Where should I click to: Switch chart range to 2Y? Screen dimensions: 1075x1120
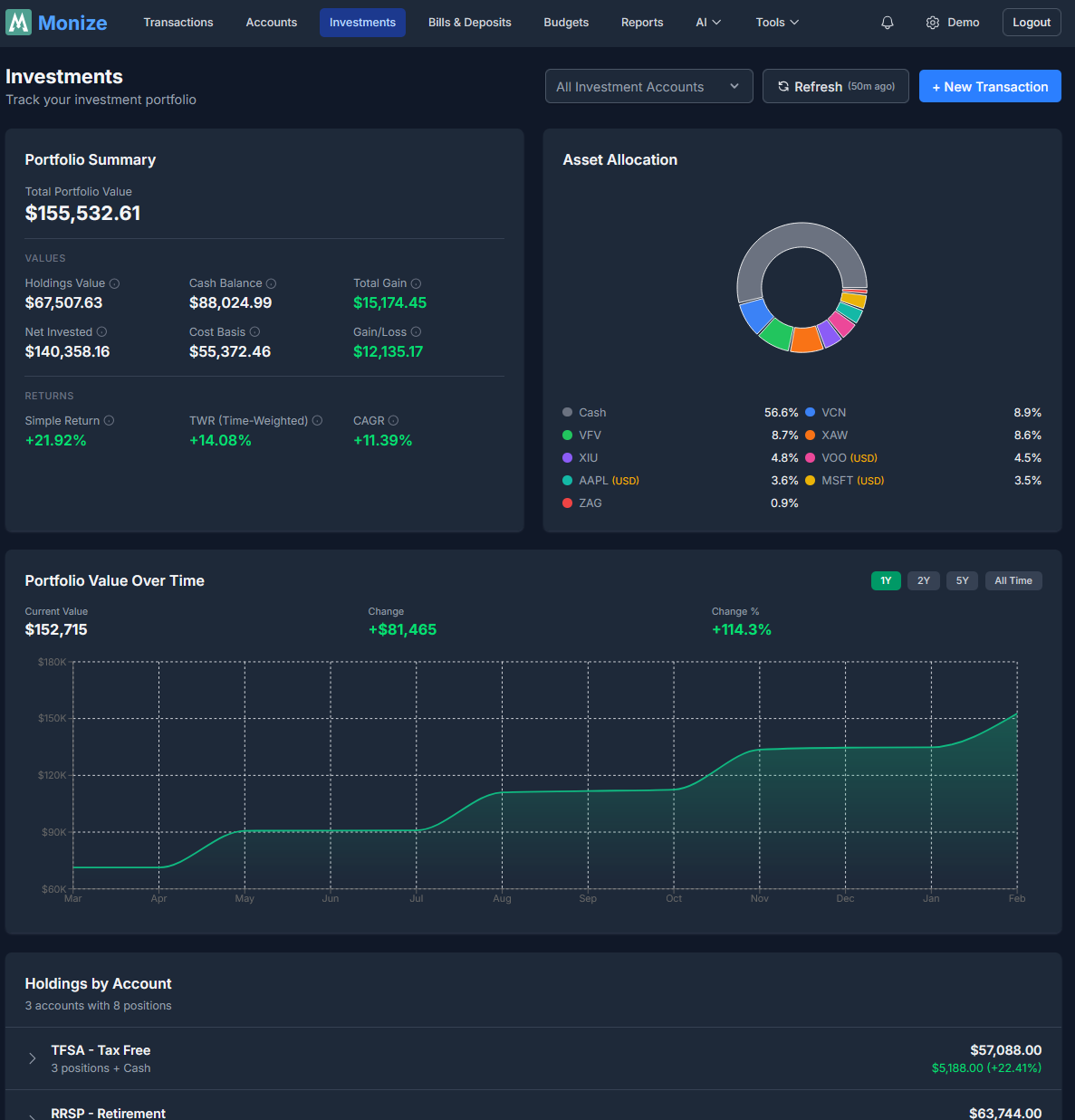pos(923,580)
